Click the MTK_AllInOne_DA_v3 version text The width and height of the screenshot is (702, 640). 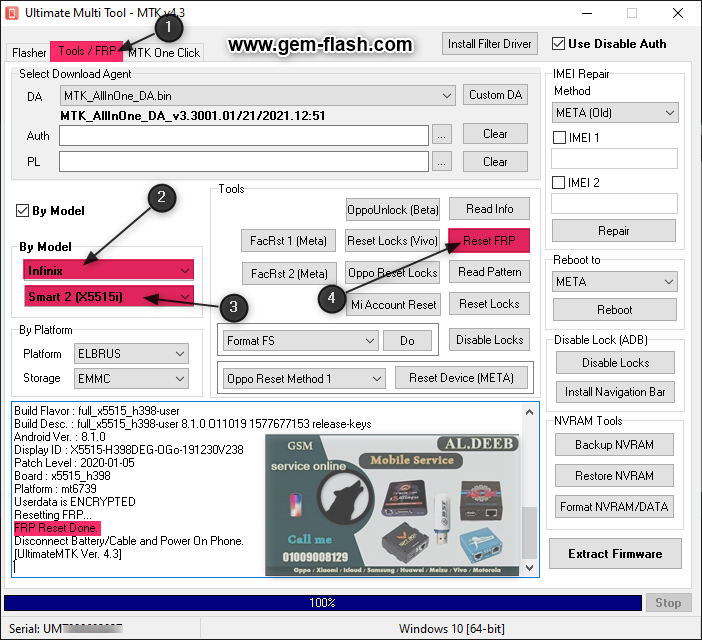pyautogui.click(x=193, y=116)
